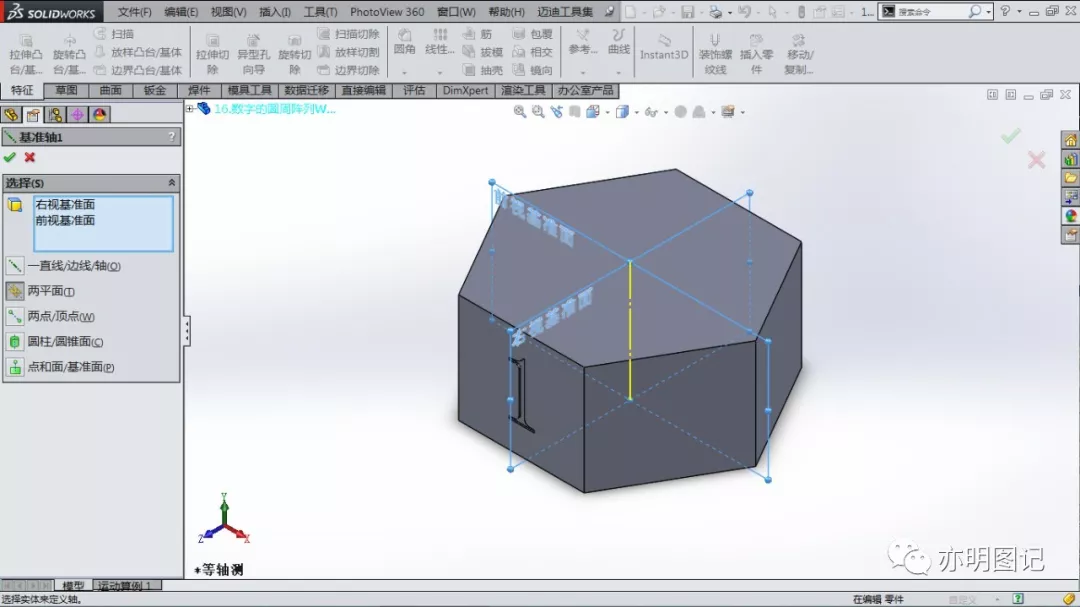
Task: Switch to the DimXpert tab
Action: [x=466, y=90]
